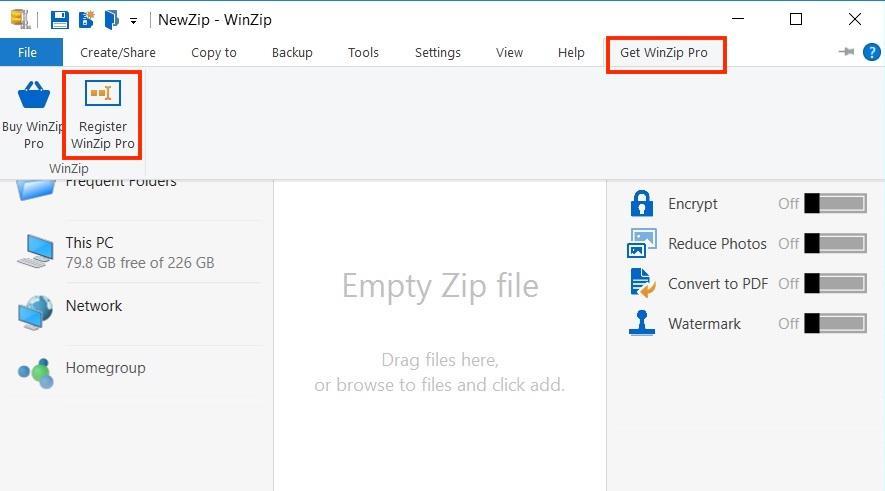Screen dimensions: 885x491
Task: Click the Encrypt label text
Action: pos(693,204)
